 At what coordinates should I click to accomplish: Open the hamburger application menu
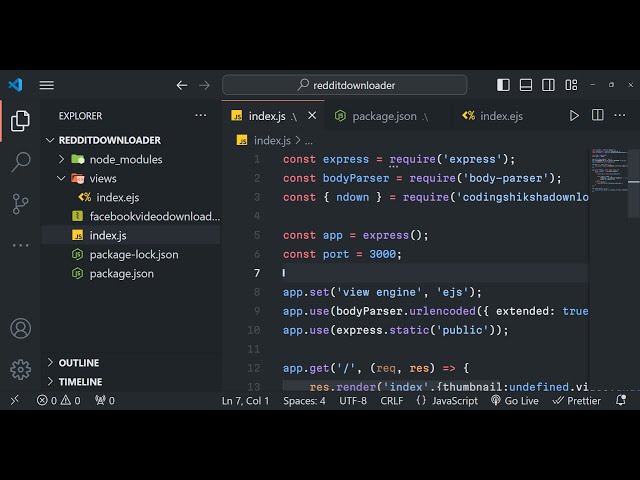click(x=47, y=85)
